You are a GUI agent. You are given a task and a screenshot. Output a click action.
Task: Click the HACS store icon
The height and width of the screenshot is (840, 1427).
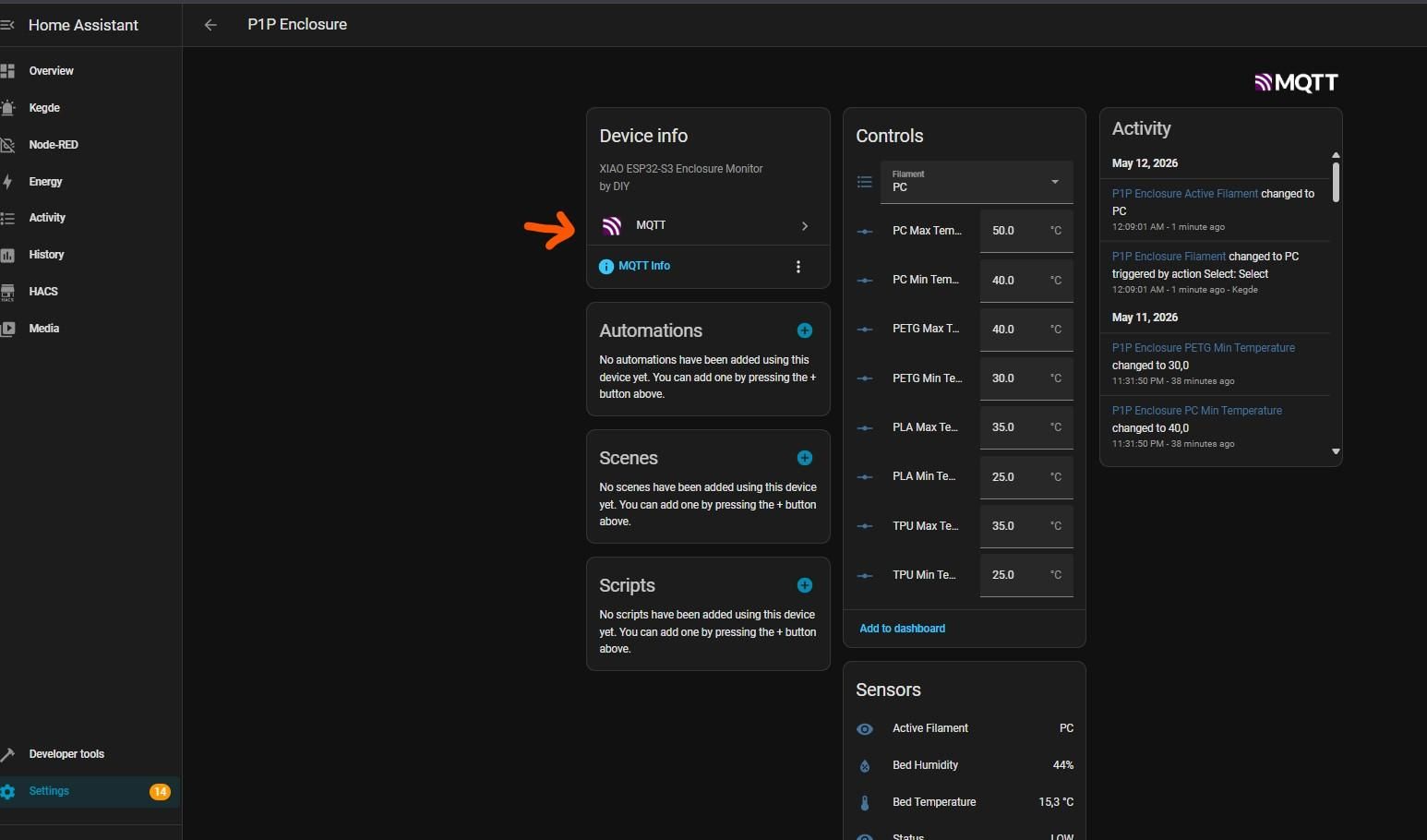point(7,292)
